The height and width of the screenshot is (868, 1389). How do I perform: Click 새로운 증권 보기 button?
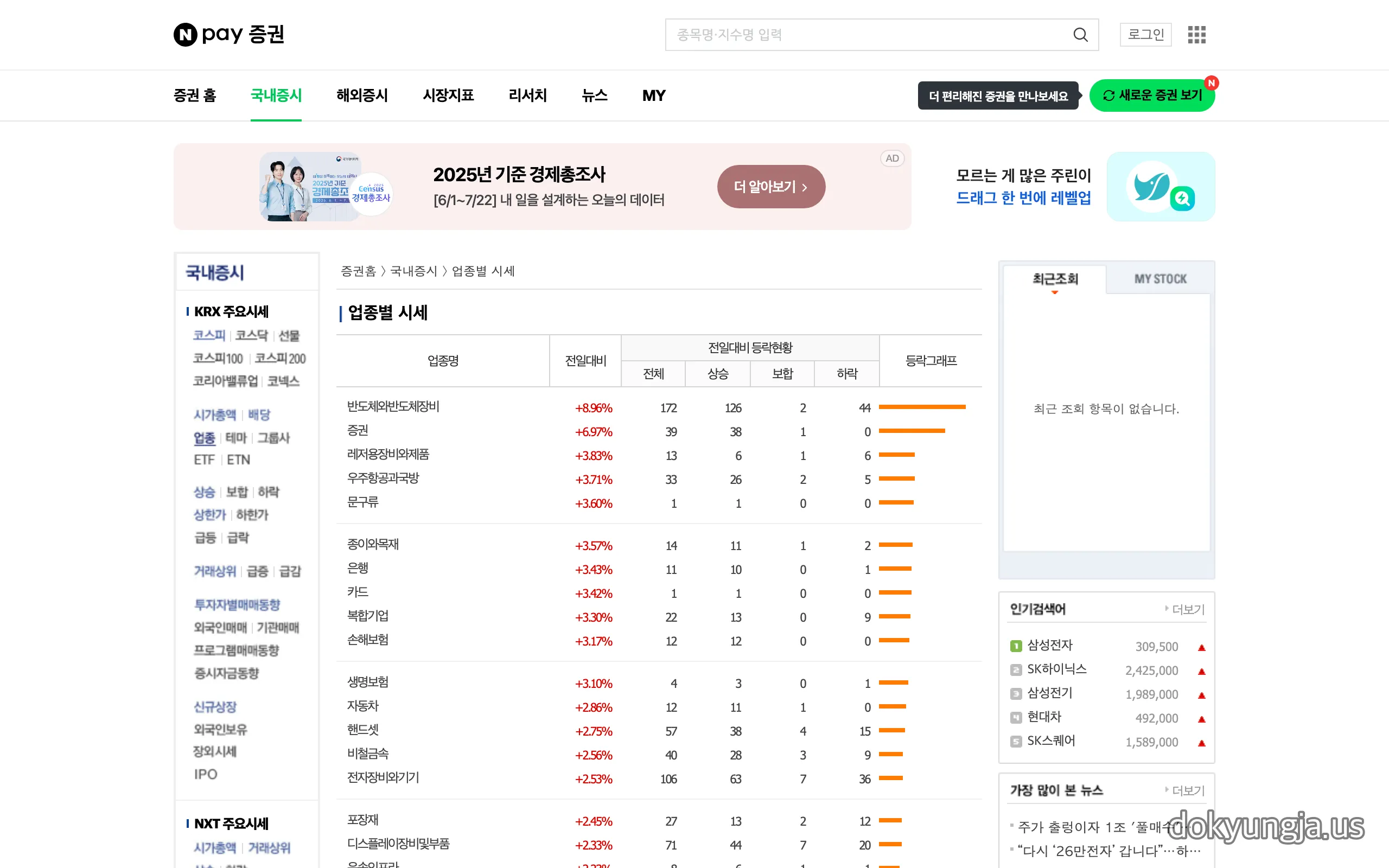coord(1151,95)
